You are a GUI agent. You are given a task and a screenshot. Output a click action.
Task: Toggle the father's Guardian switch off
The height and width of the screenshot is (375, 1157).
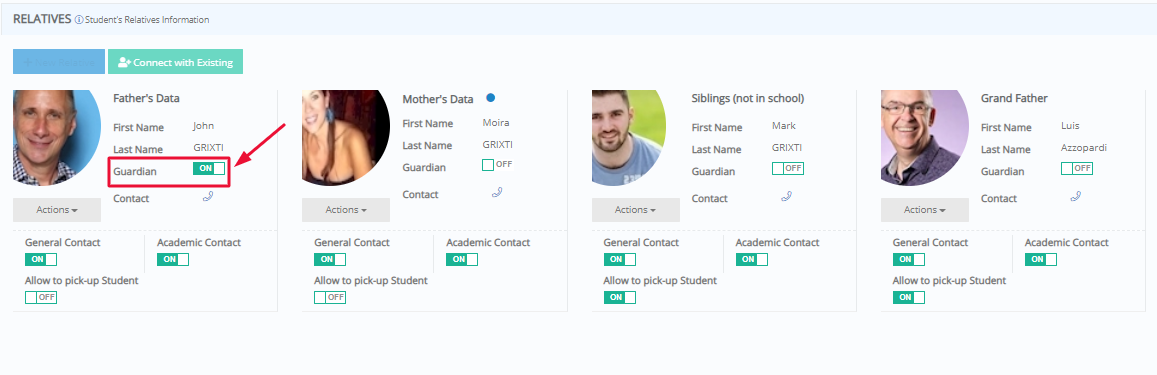click(209, 168)
